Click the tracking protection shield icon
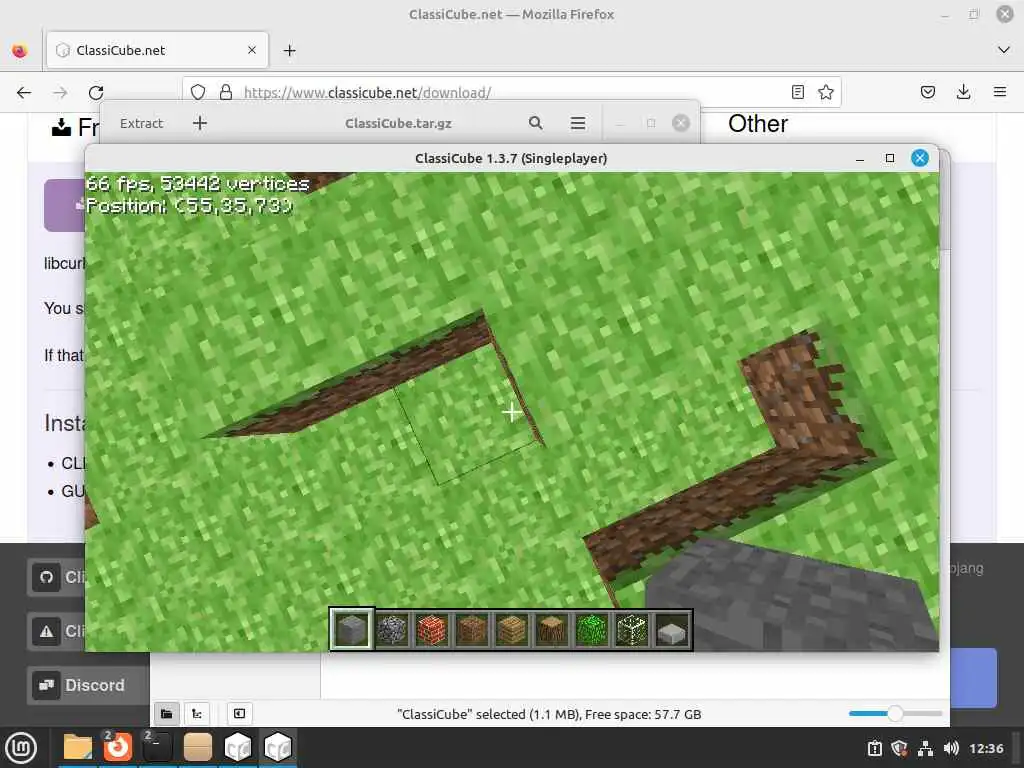The height and width of the screenshot is (768, 1024). pos(198,92)
